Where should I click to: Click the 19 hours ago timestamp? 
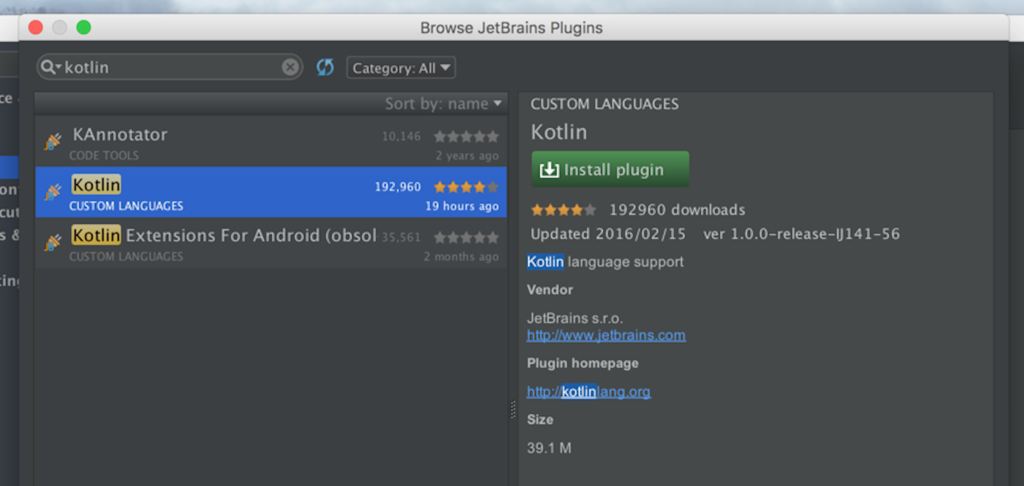[x=462, y=206]
